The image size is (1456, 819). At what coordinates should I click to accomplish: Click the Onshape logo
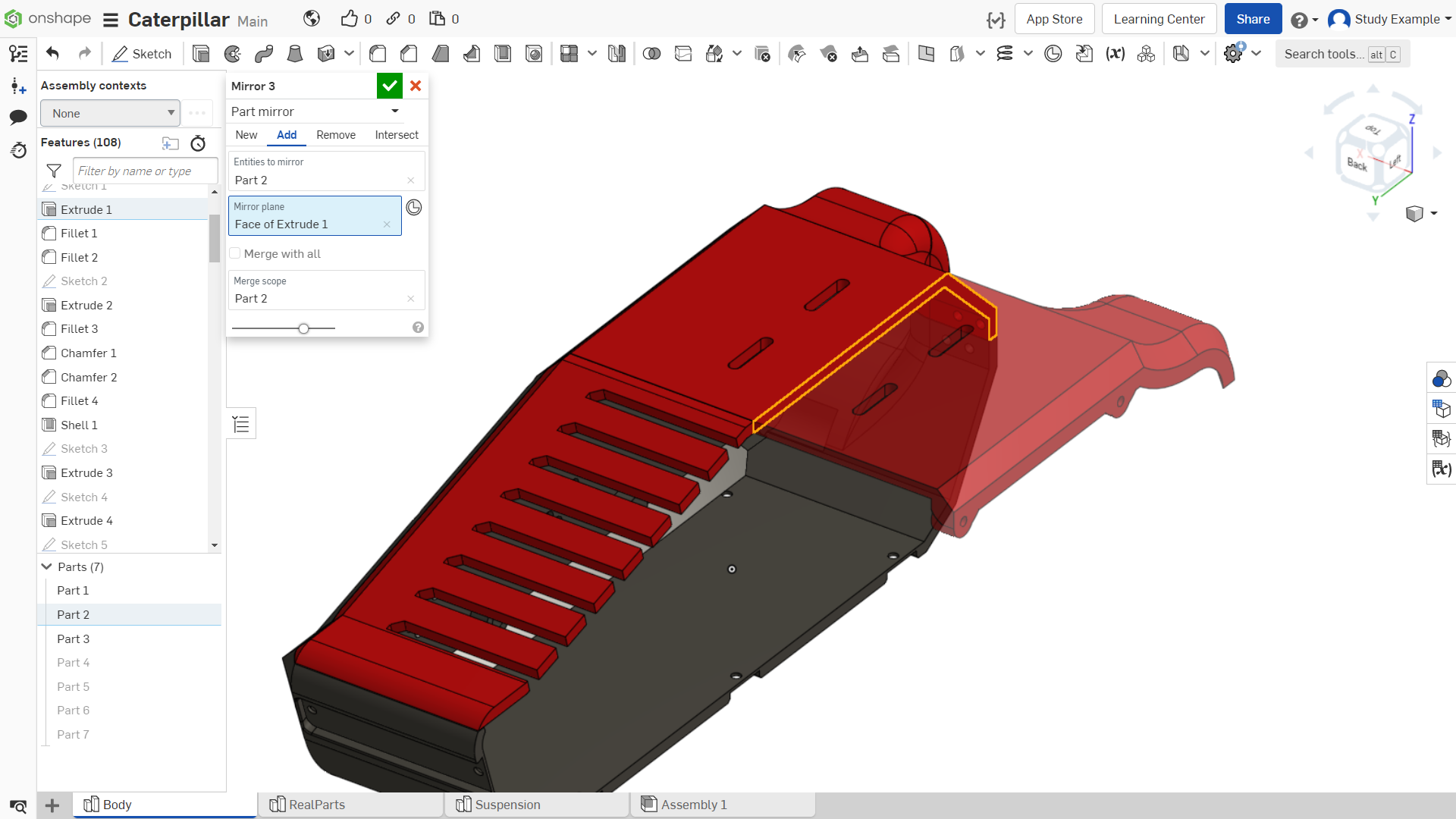pyautogui.click(x=47, y=18)
